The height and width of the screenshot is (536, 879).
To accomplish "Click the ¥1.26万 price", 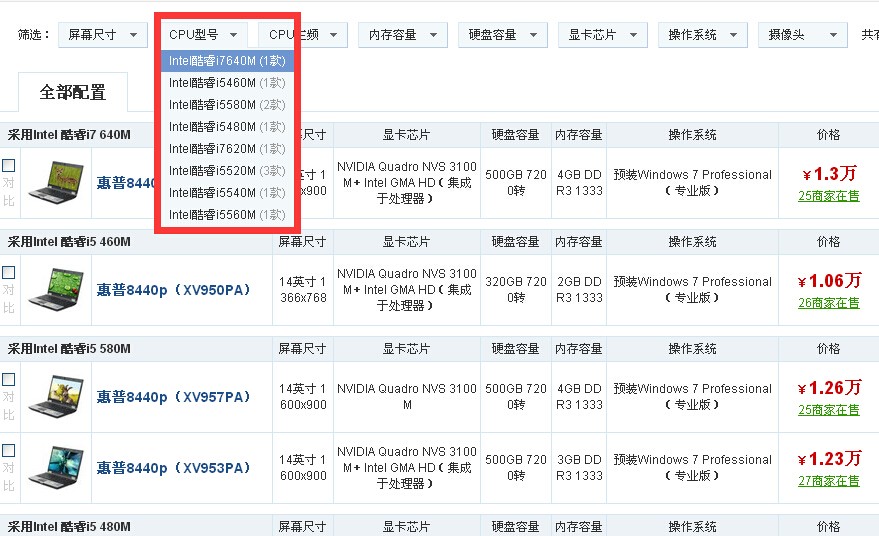I will point(829,387).
